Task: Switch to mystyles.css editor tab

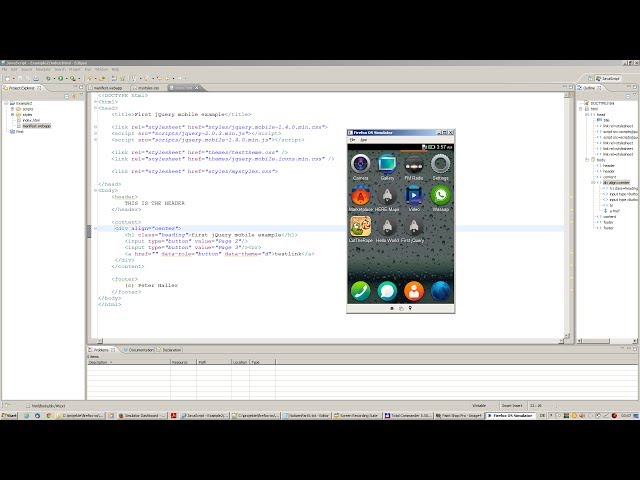Action: pyautogui.click(x=148, y=88)
